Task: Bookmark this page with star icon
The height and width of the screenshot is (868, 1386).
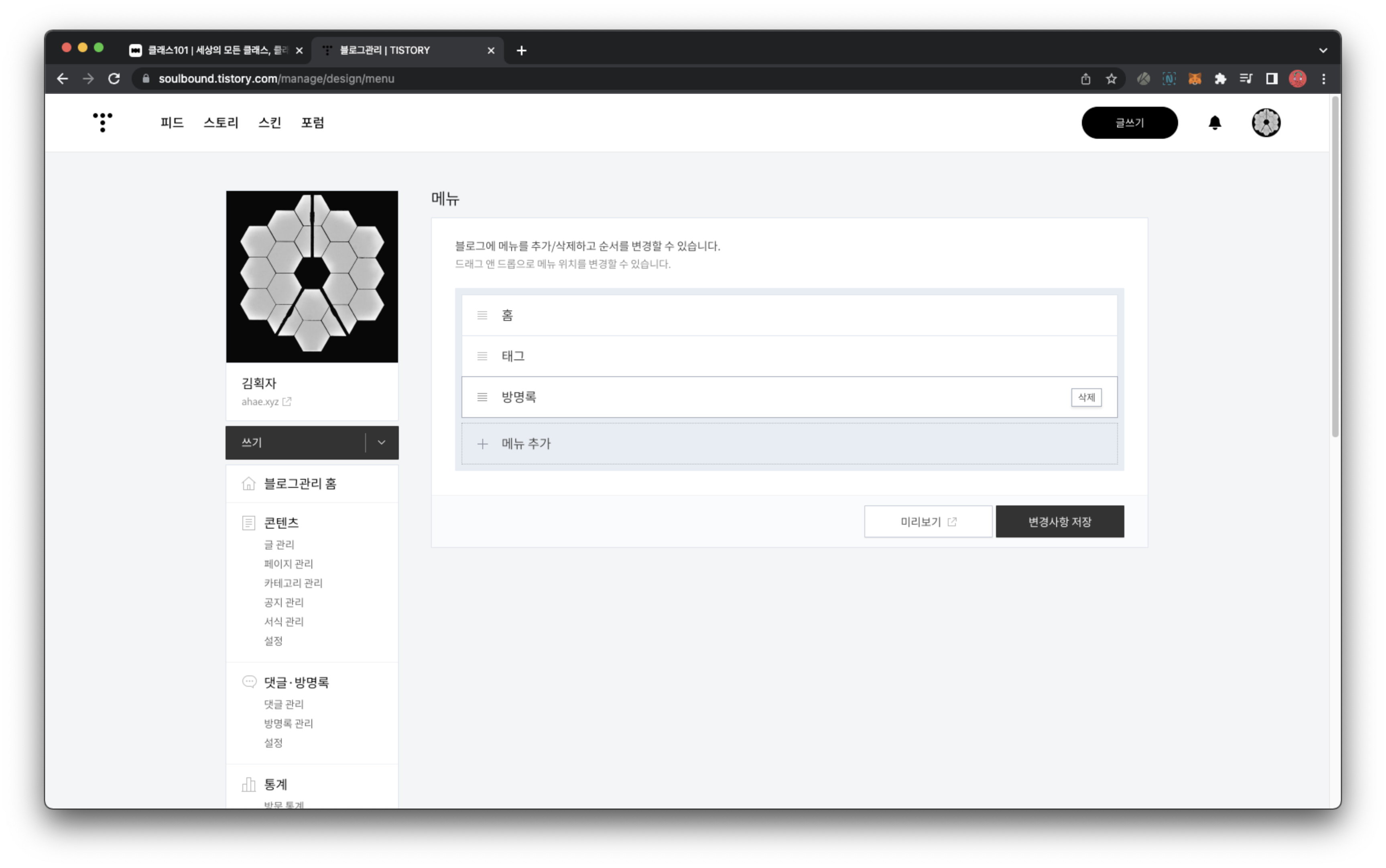Action: point(1111,79)
